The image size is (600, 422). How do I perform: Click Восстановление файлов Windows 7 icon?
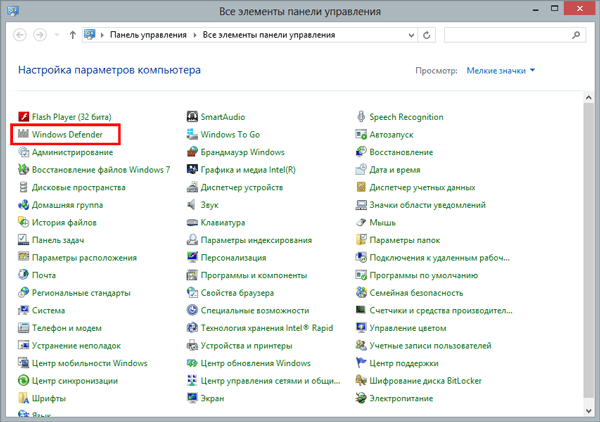point(24,169)
